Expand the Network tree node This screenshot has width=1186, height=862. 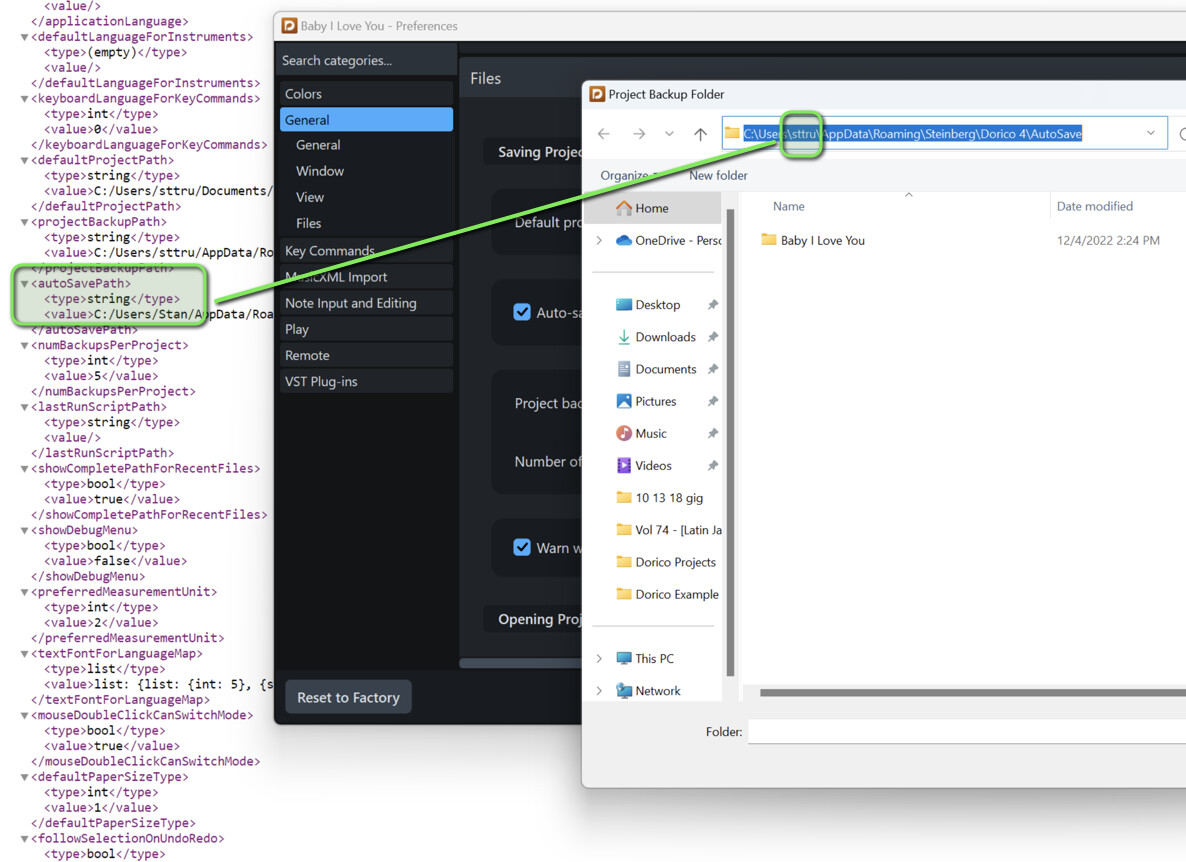tap(599, 691)
